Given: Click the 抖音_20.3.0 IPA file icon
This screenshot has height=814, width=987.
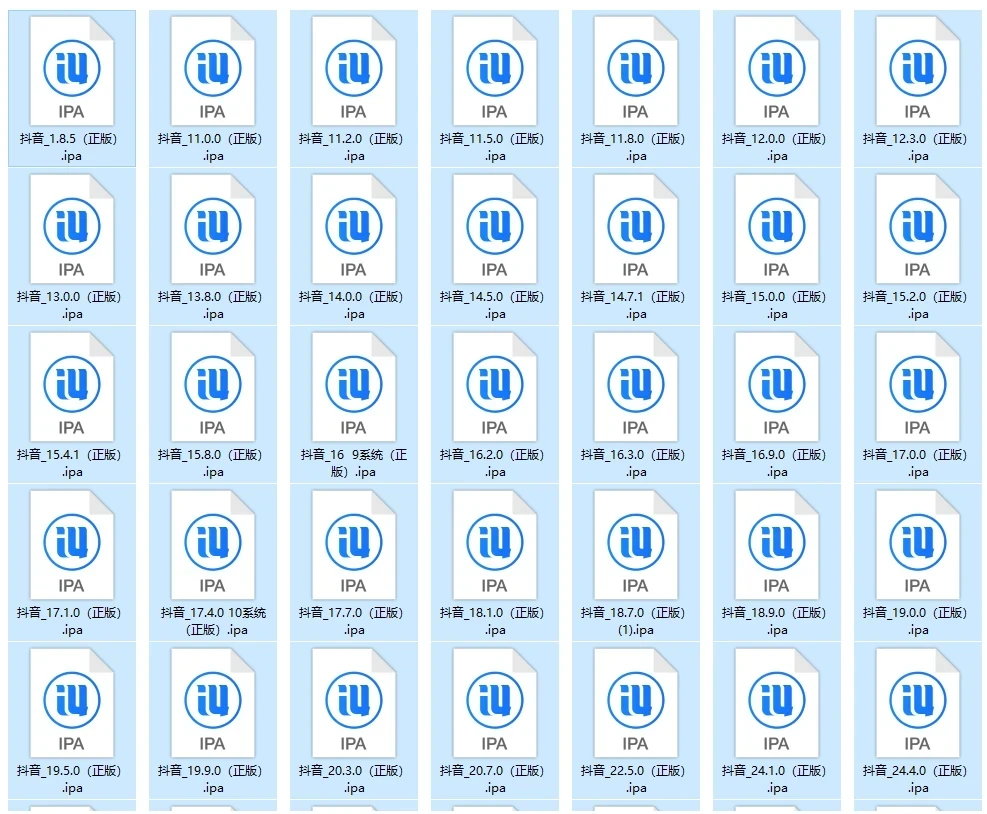Looking at the screenshot, I should click(x=354, y=703).
